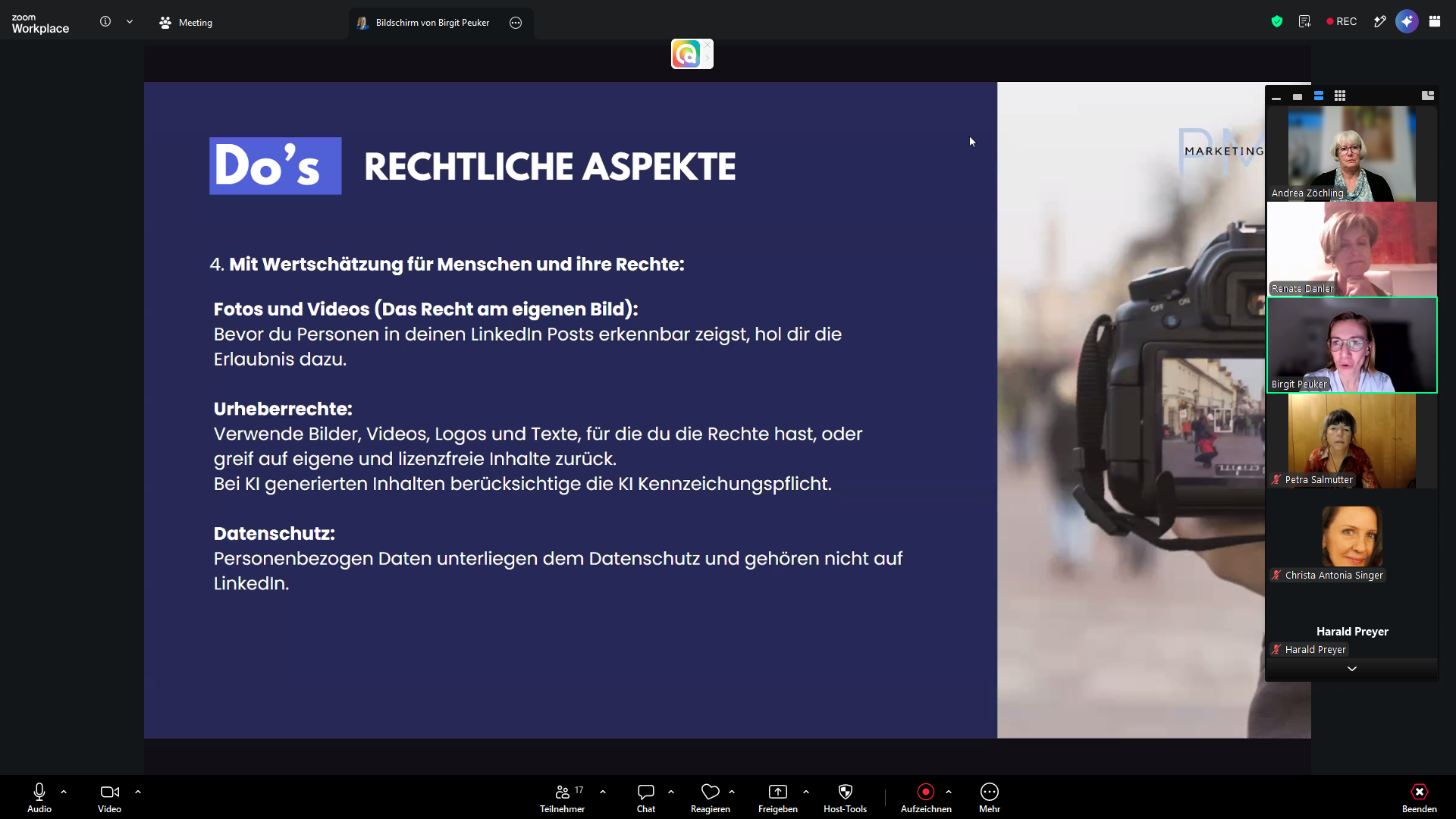This screenshot has height=819, width=1456.
Task: Expand the audio options arrow
Action: [64, 792]
